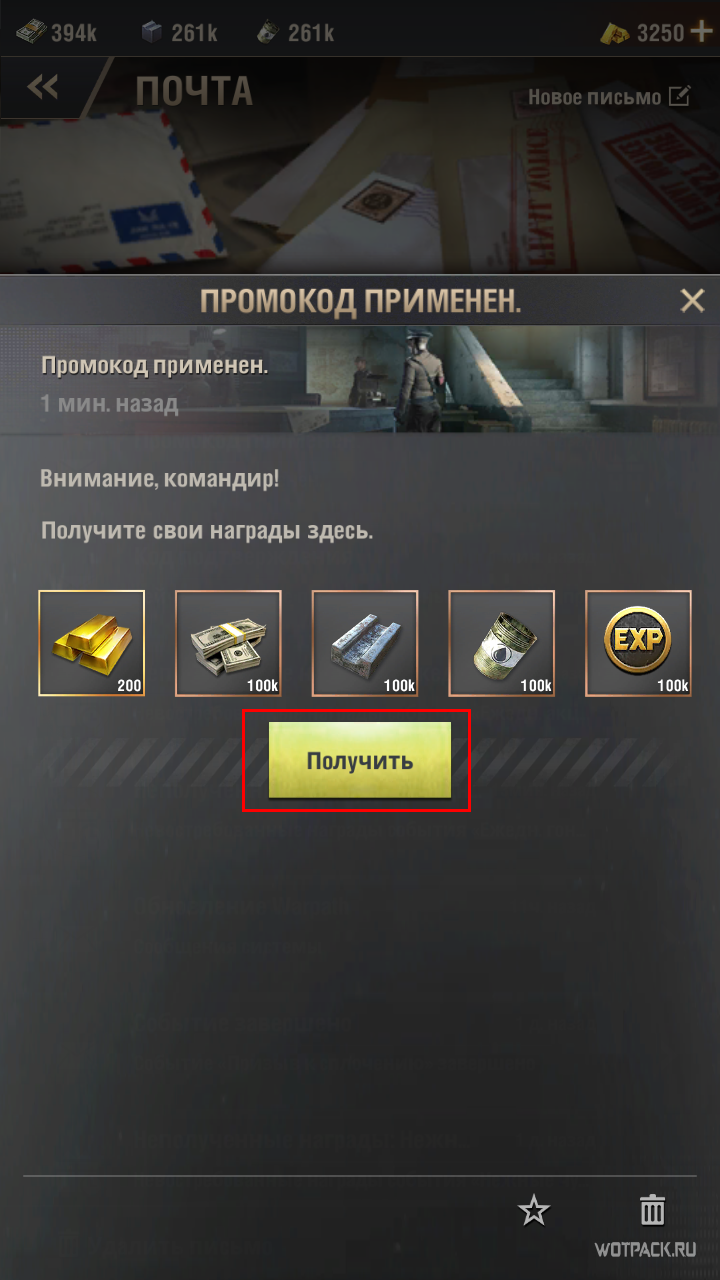The width and height of the screenshot is (720, 1280).
Task: Select the 100k steel beams reward
Action: click(x=365, y=643)
